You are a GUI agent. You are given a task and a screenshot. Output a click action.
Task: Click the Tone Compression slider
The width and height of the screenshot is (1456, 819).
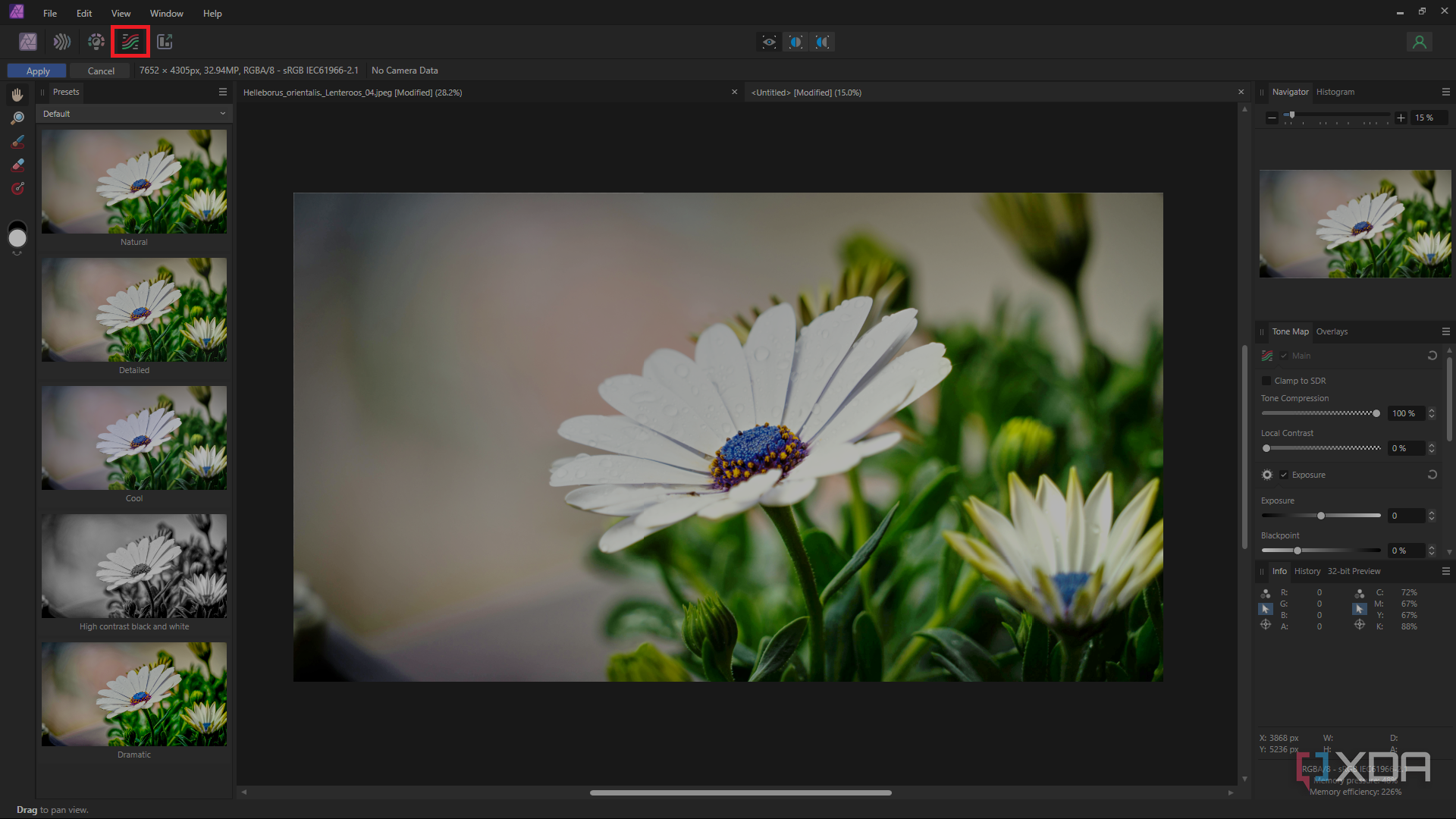[x=1320, y=413]
